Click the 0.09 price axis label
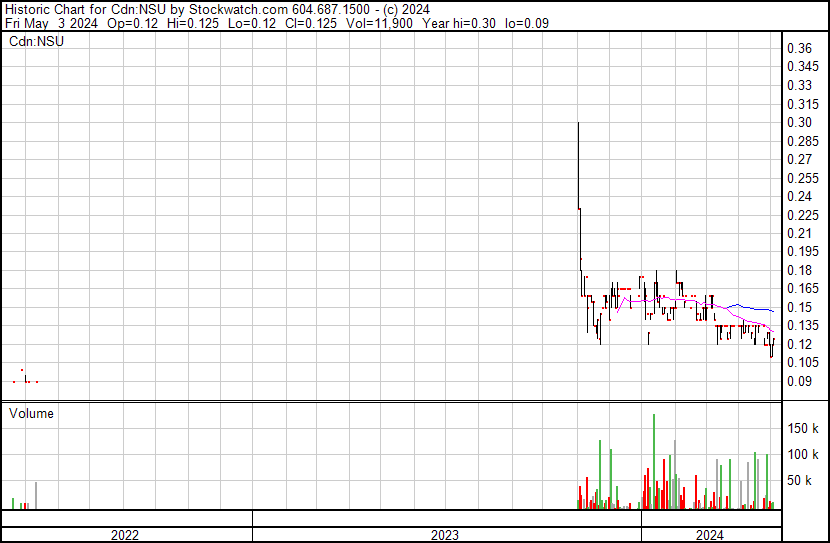Screen dimensions: 830x543 pos(799,381)
